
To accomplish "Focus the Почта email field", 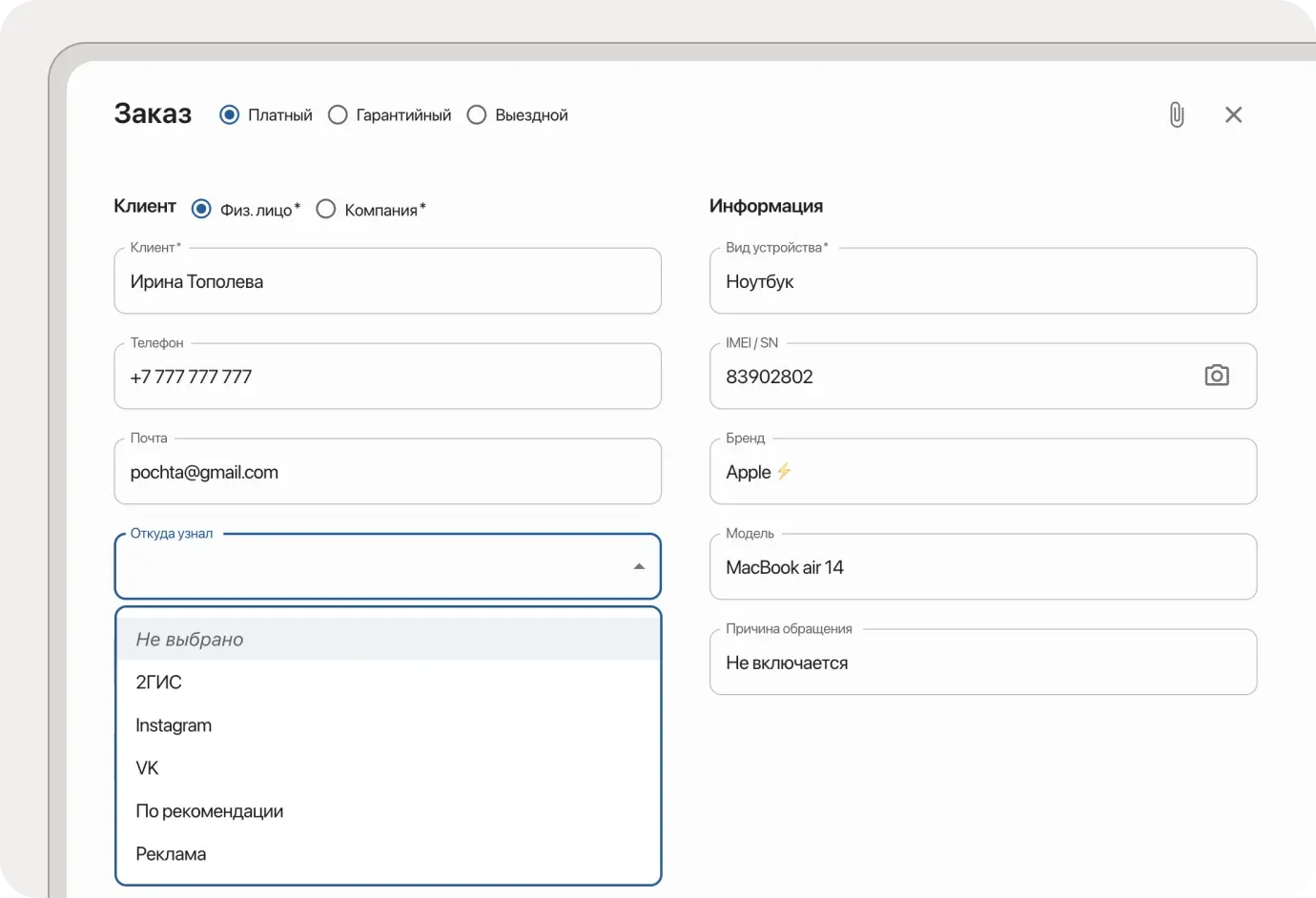I will (x=387, y=472).
